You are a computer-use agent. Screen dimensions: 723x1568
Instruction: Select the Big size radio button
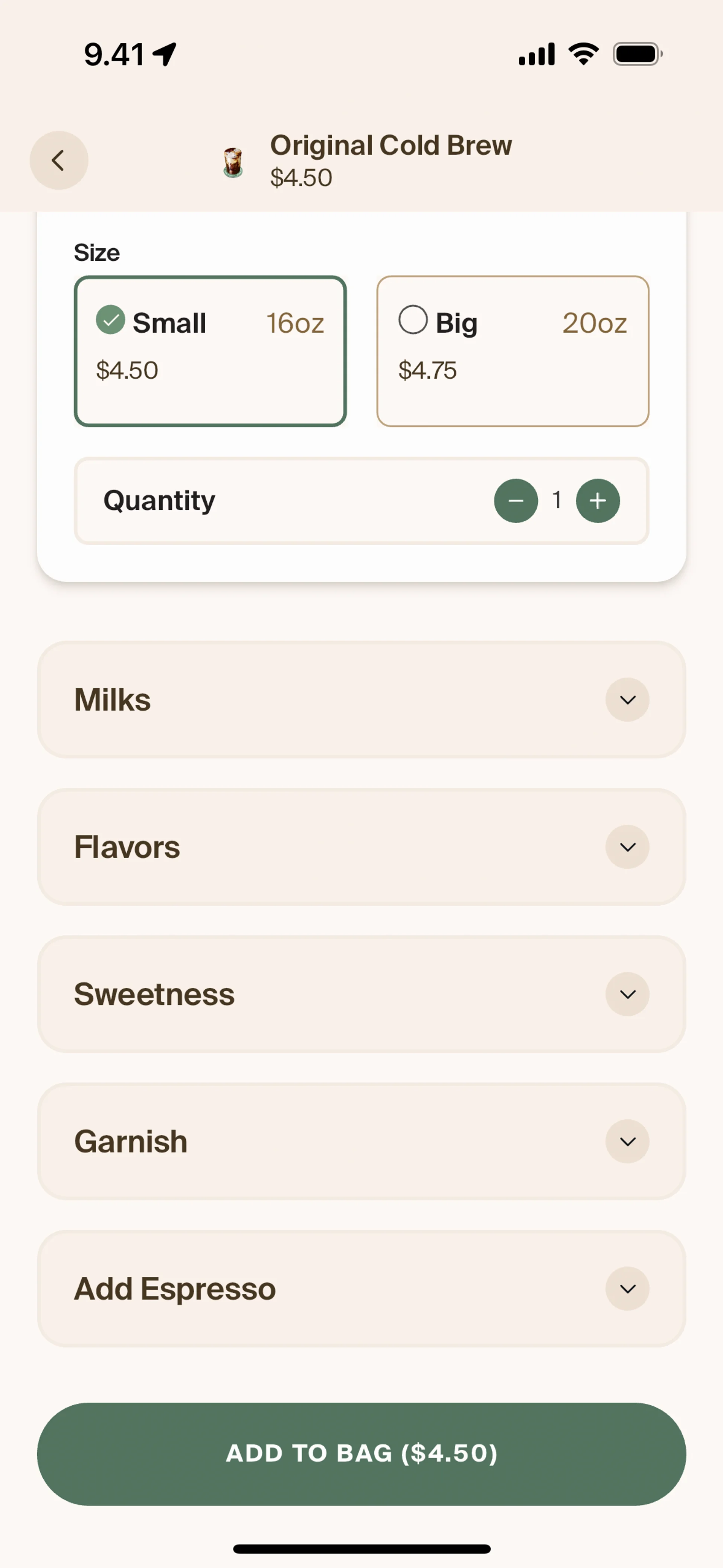tap(413, 320)
